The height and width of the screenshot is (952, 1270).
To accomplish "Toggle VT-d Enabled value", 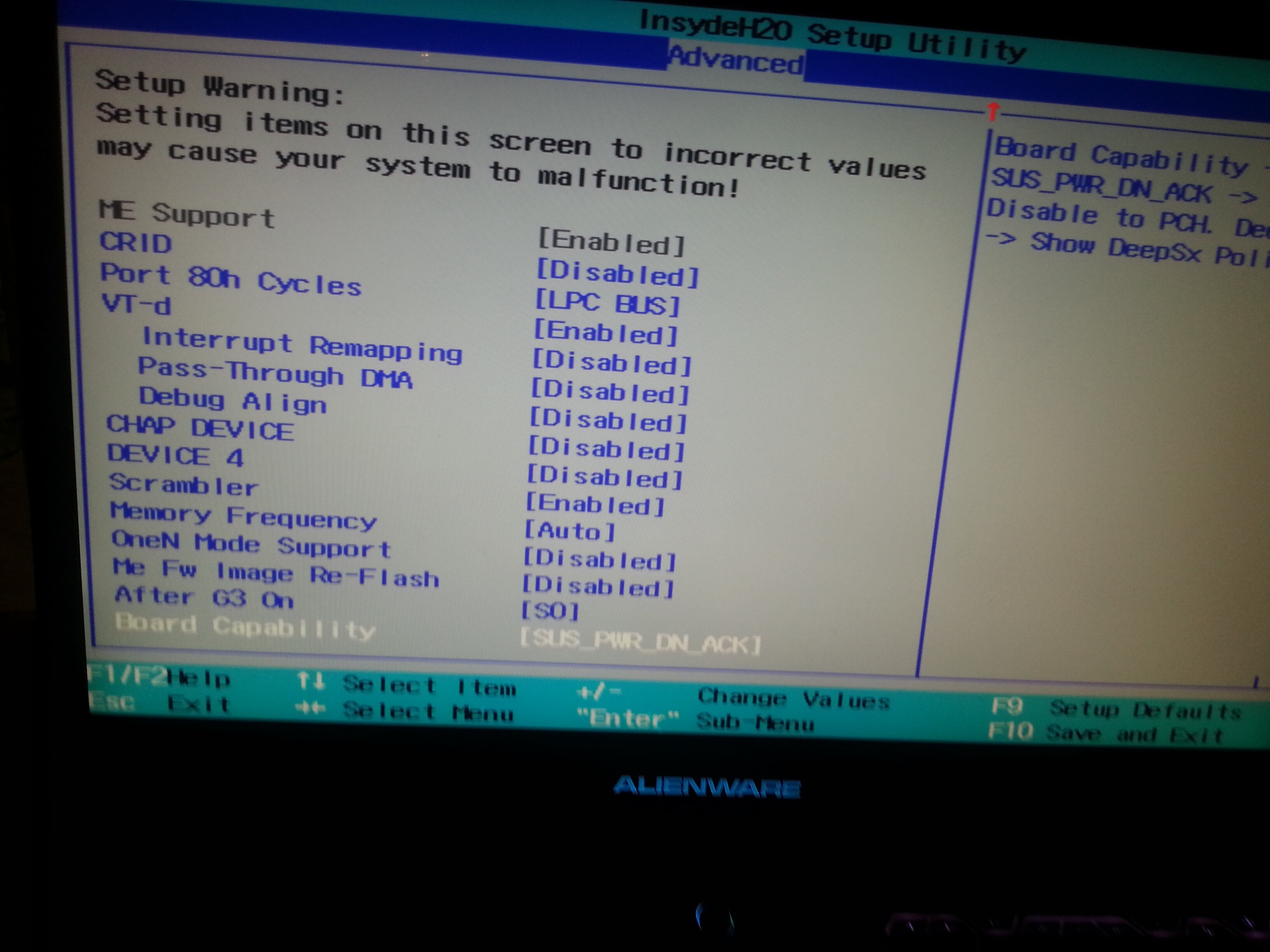I will 605,332.
